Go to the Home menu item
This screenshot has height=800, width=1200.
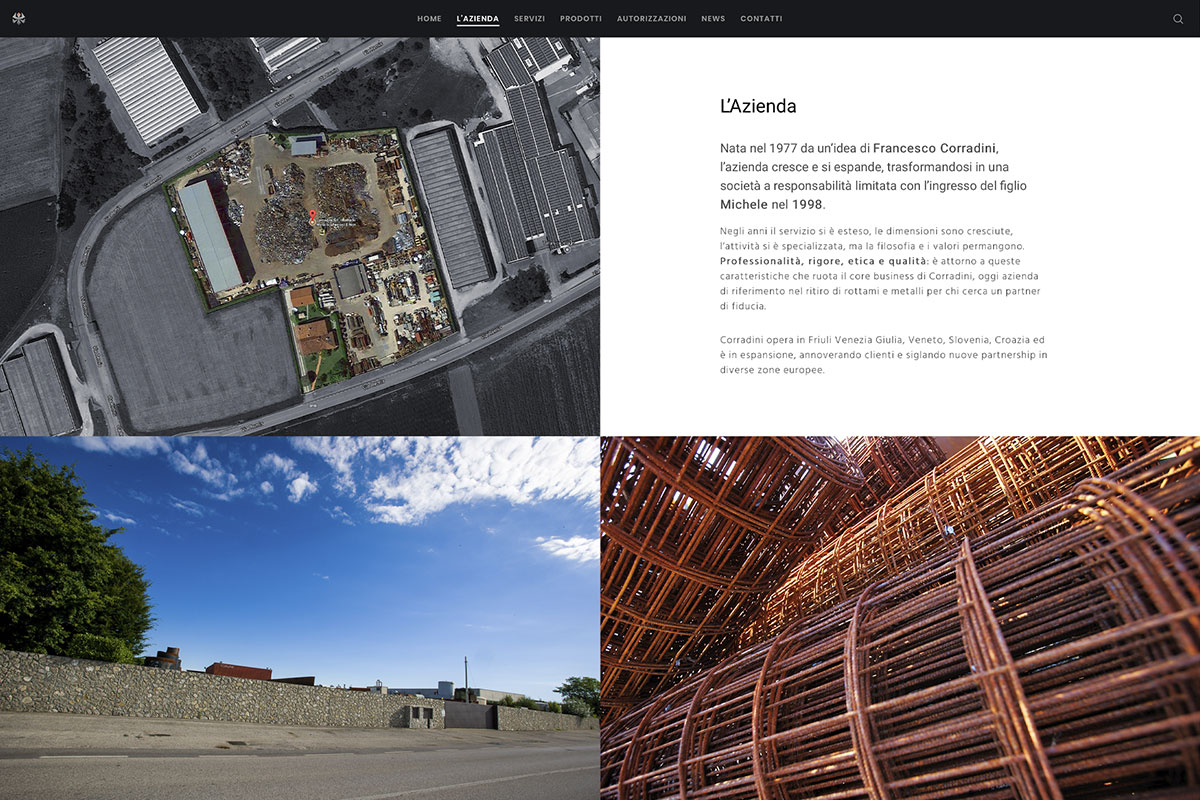pos(429,19)
